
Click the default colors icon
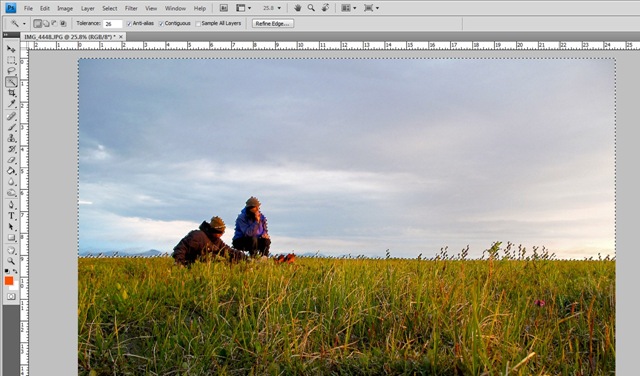tap(7, 271)
